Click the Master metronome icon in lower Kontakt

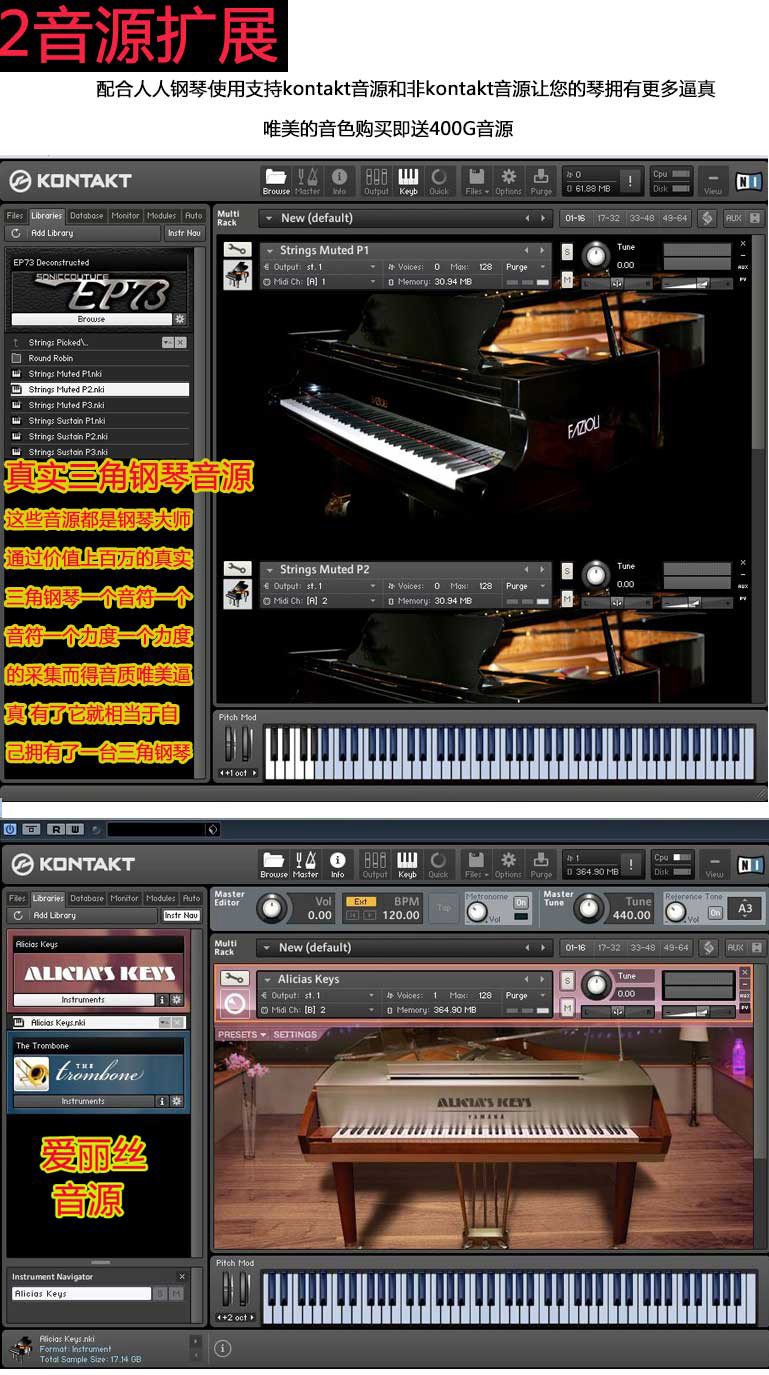(306, 863)
